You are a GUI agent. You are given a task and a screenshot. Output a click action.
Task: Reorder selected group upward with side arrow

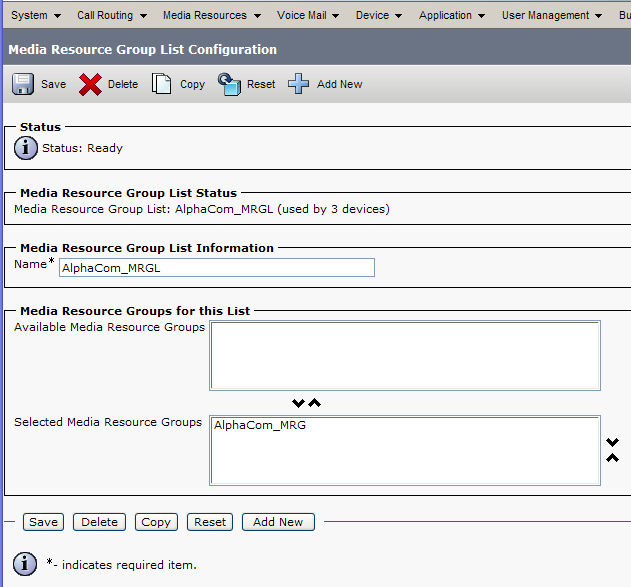tap(613, 458)
